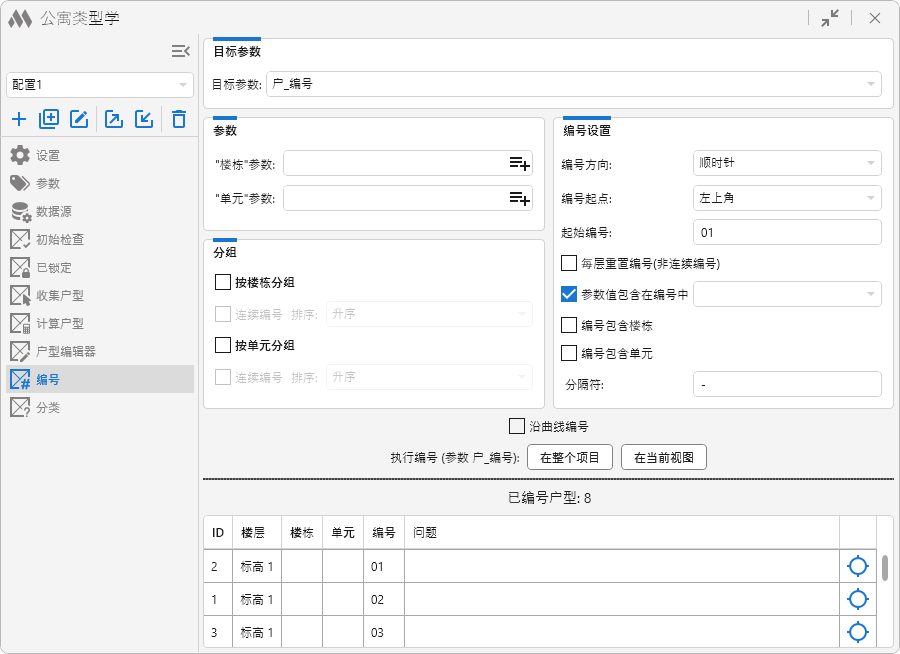Click the duplicate configuration icon
Viewport: 900px width, 654px height.
coord(49,120)
